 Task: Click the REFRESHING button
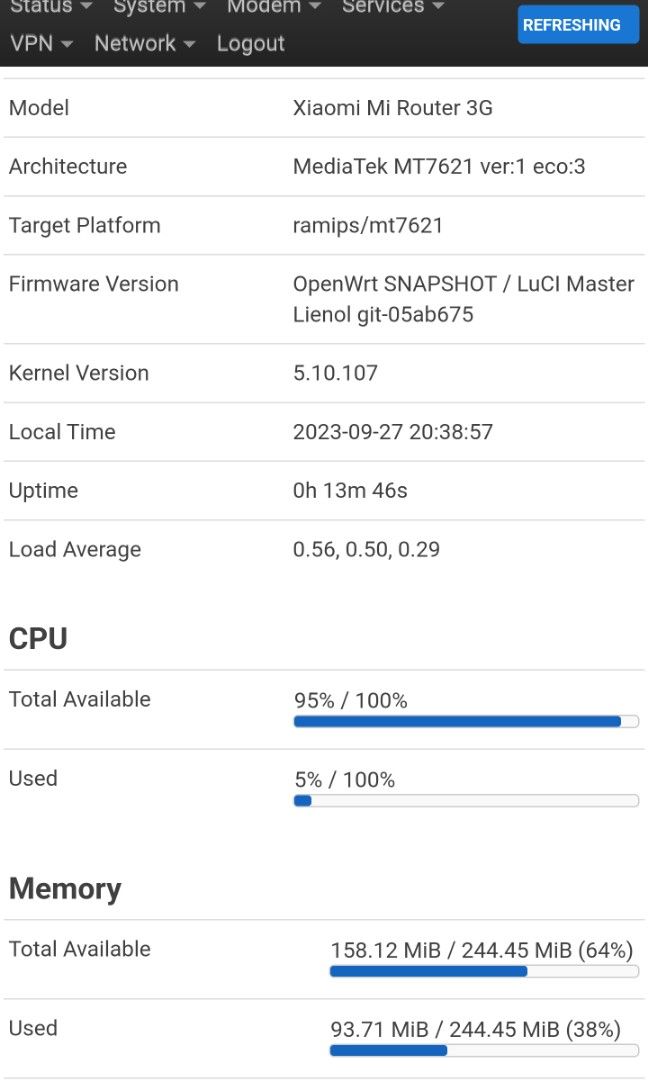(578, 24)
